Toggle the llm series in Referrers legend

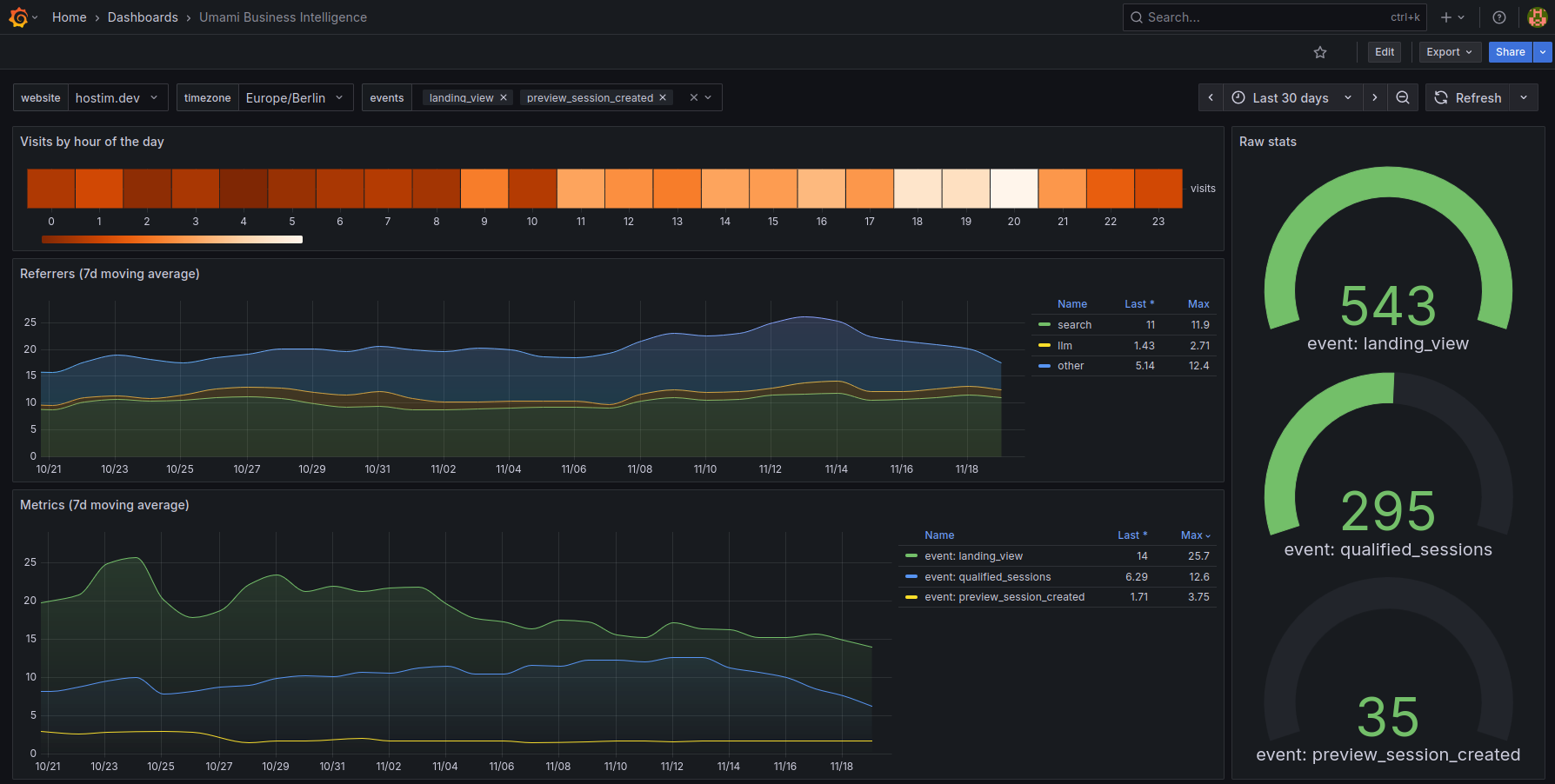click(1063, 345)
